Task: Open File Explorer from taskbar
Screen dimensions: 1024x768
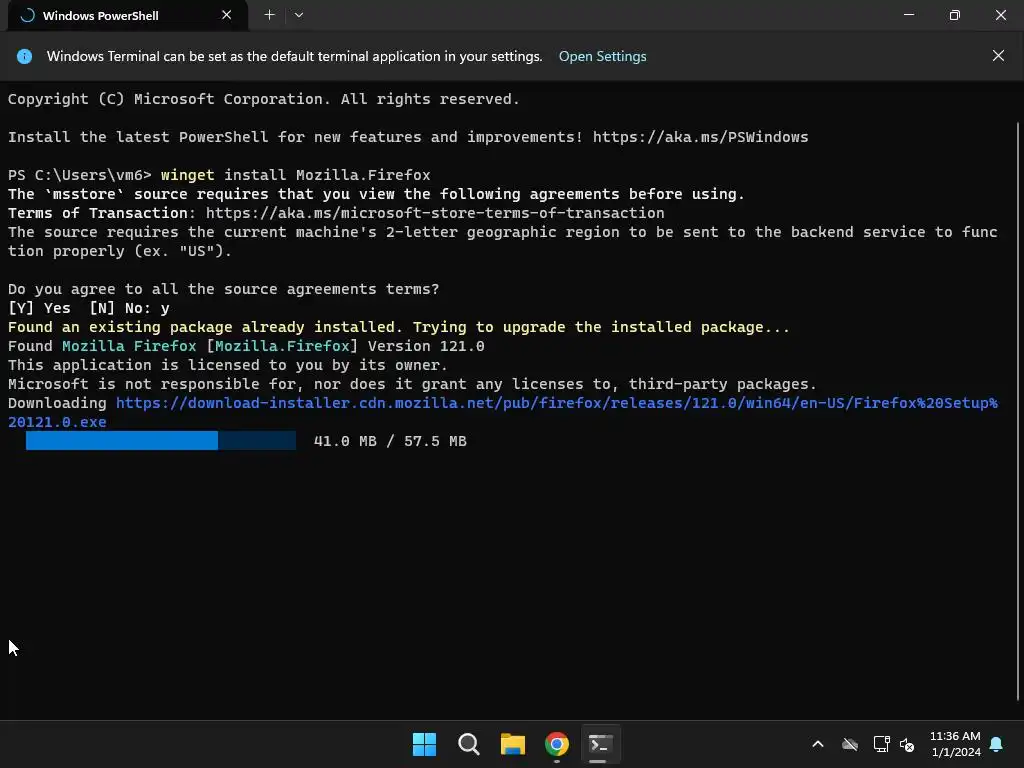Action: click(513, 744)
